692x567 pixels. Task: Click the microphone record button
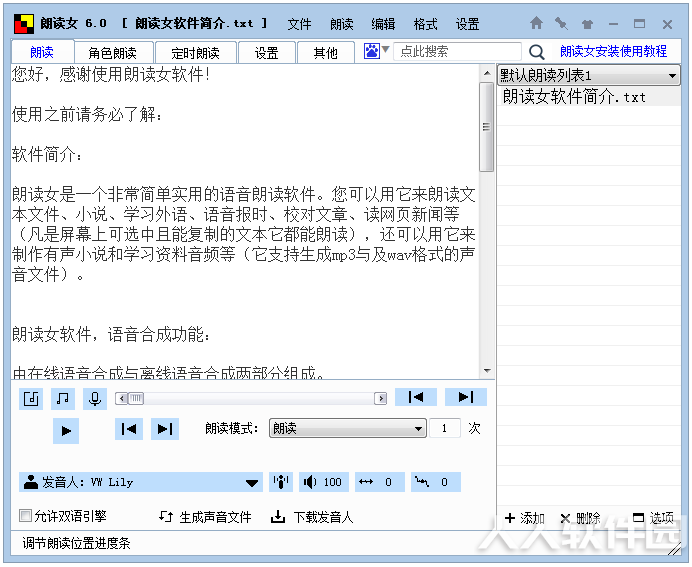click(x=95, y=399)
